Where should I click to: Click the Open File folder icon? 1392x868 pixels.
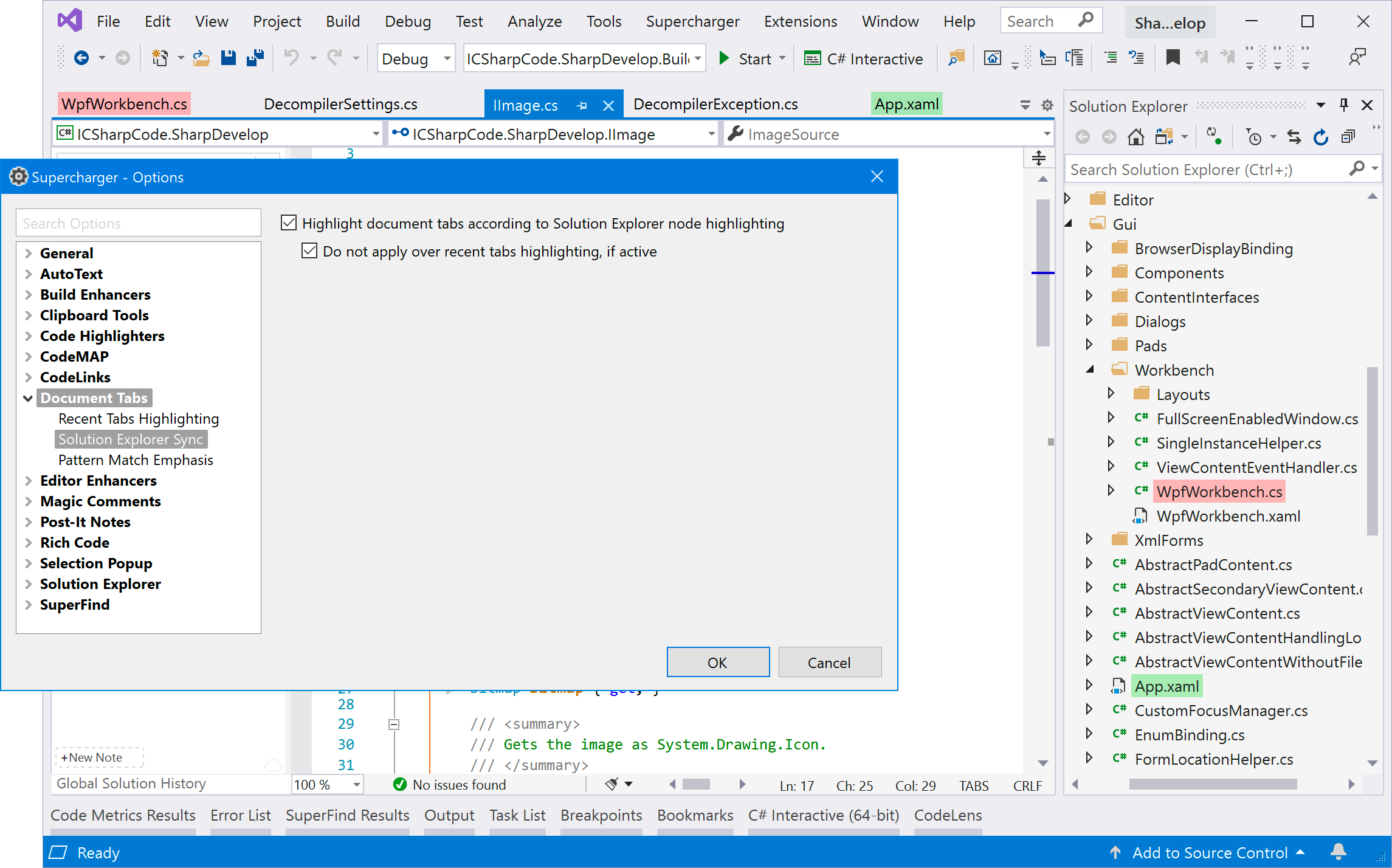(201, 58)
